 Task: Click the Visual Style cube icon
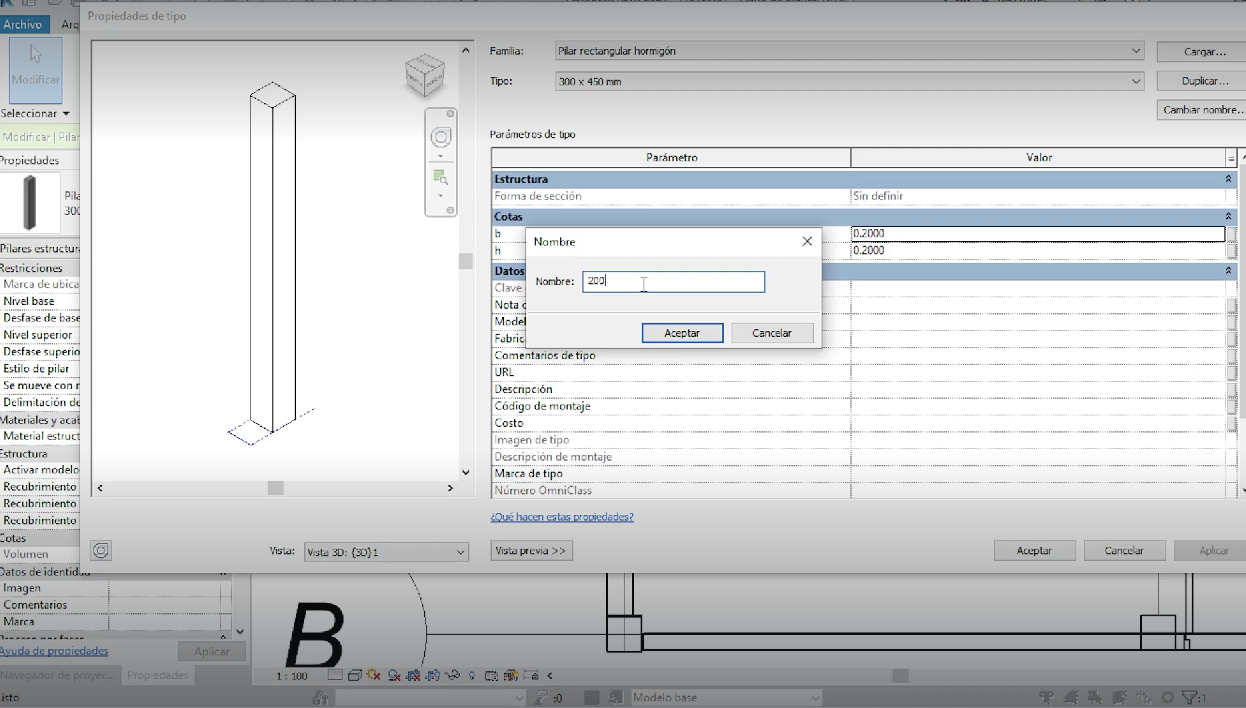pyautogui.click(x=354, y=676)
